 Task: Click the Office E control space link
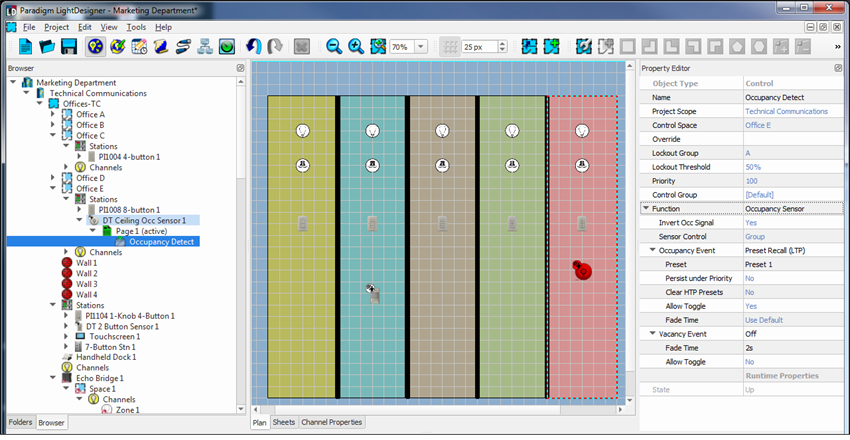point(759,125)
